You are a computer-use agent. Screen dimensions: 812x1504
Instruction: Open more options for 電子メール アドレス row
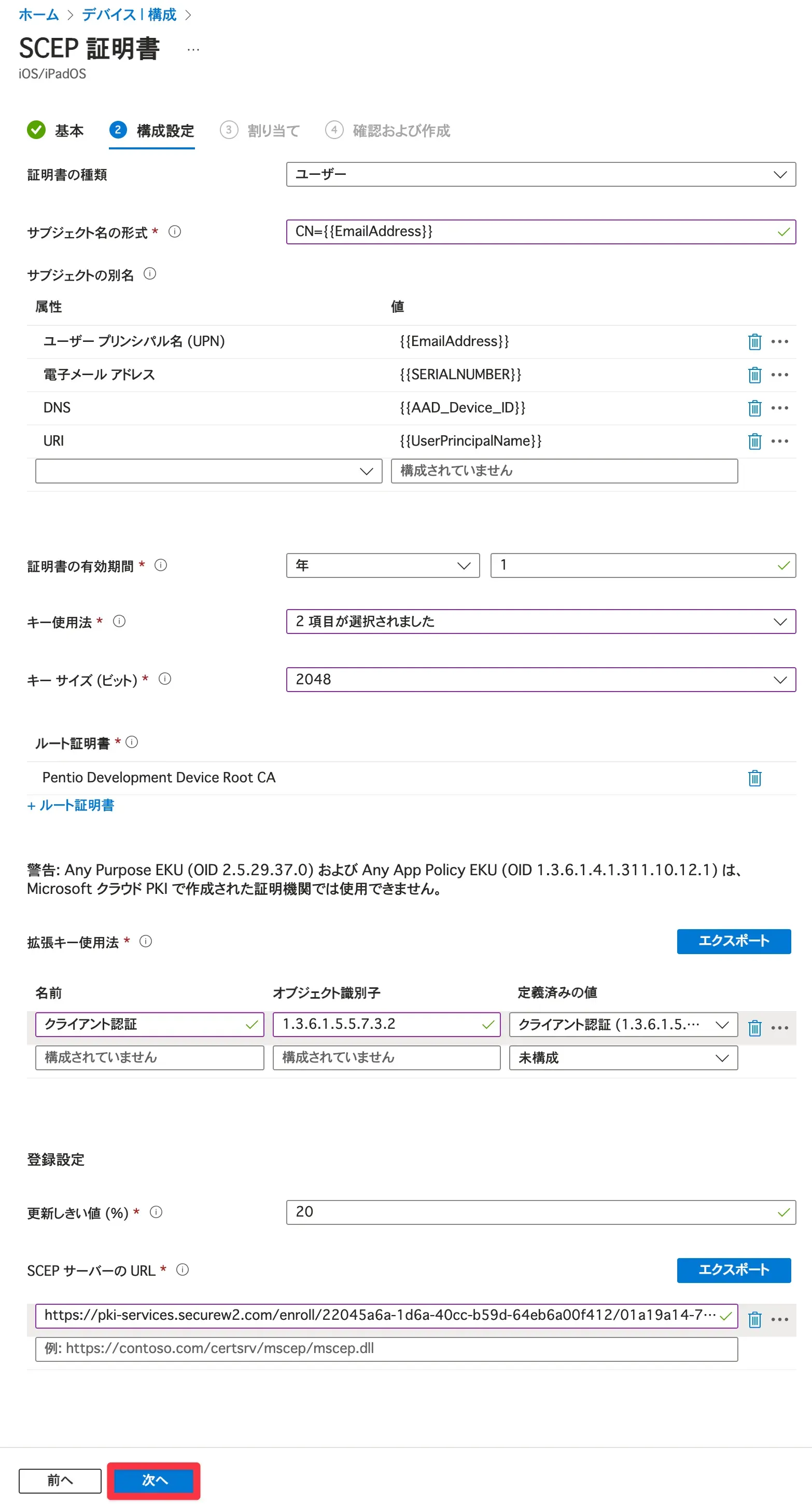(x=779, y=375)
